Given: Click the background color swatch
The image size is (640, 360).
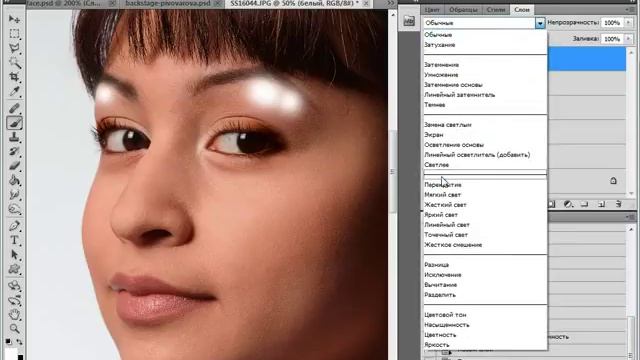Looking at the screenshot, I should [20, 357].
